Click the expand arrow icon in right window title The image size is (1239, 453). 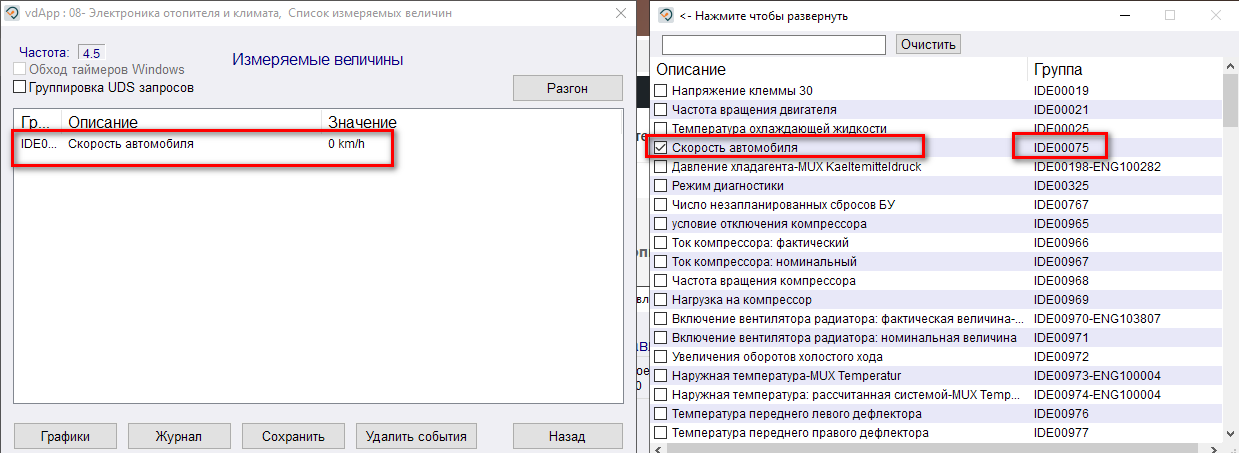(666, 16)
